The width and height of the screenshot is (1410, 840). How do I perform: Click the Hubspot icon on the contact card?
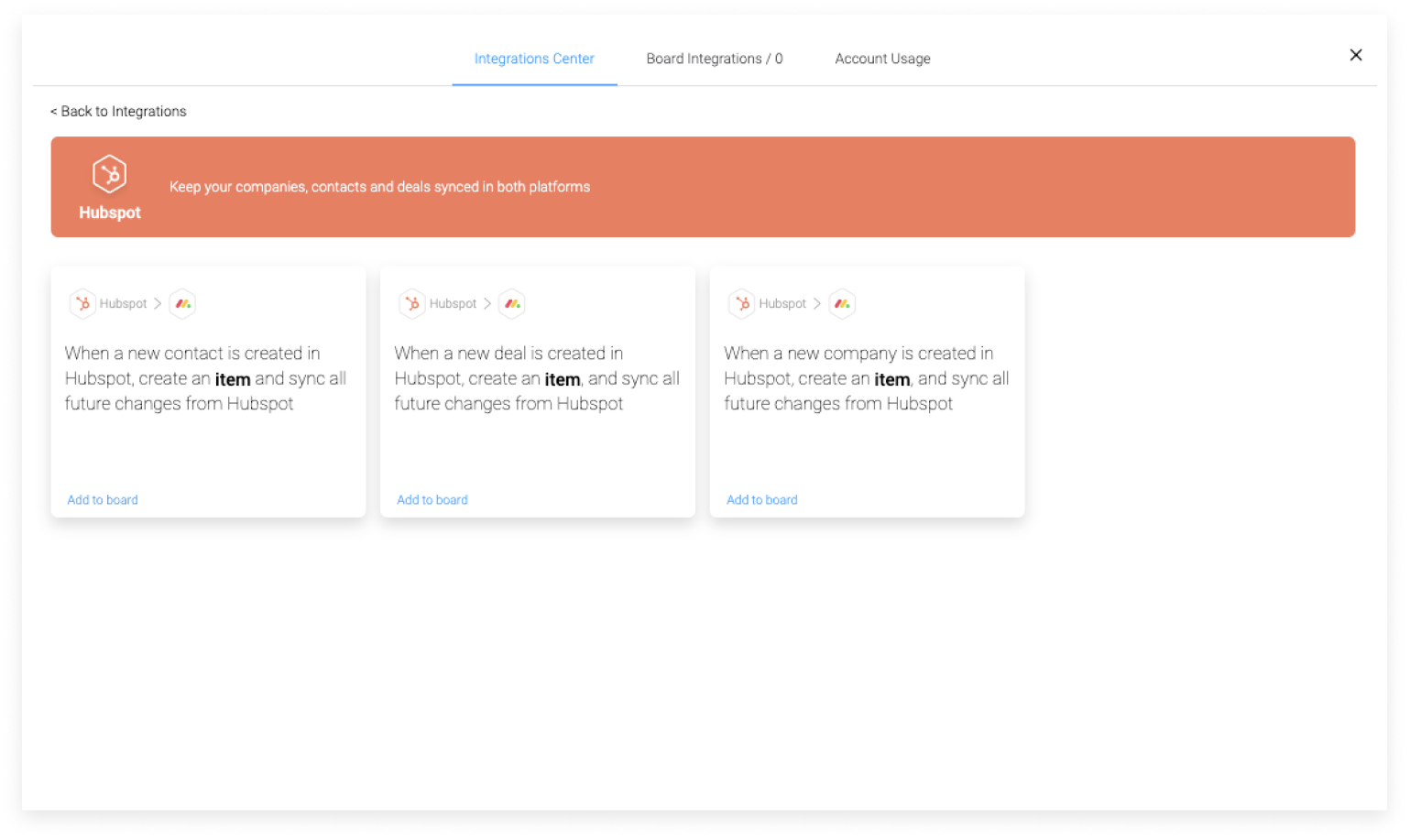(82, 303)
